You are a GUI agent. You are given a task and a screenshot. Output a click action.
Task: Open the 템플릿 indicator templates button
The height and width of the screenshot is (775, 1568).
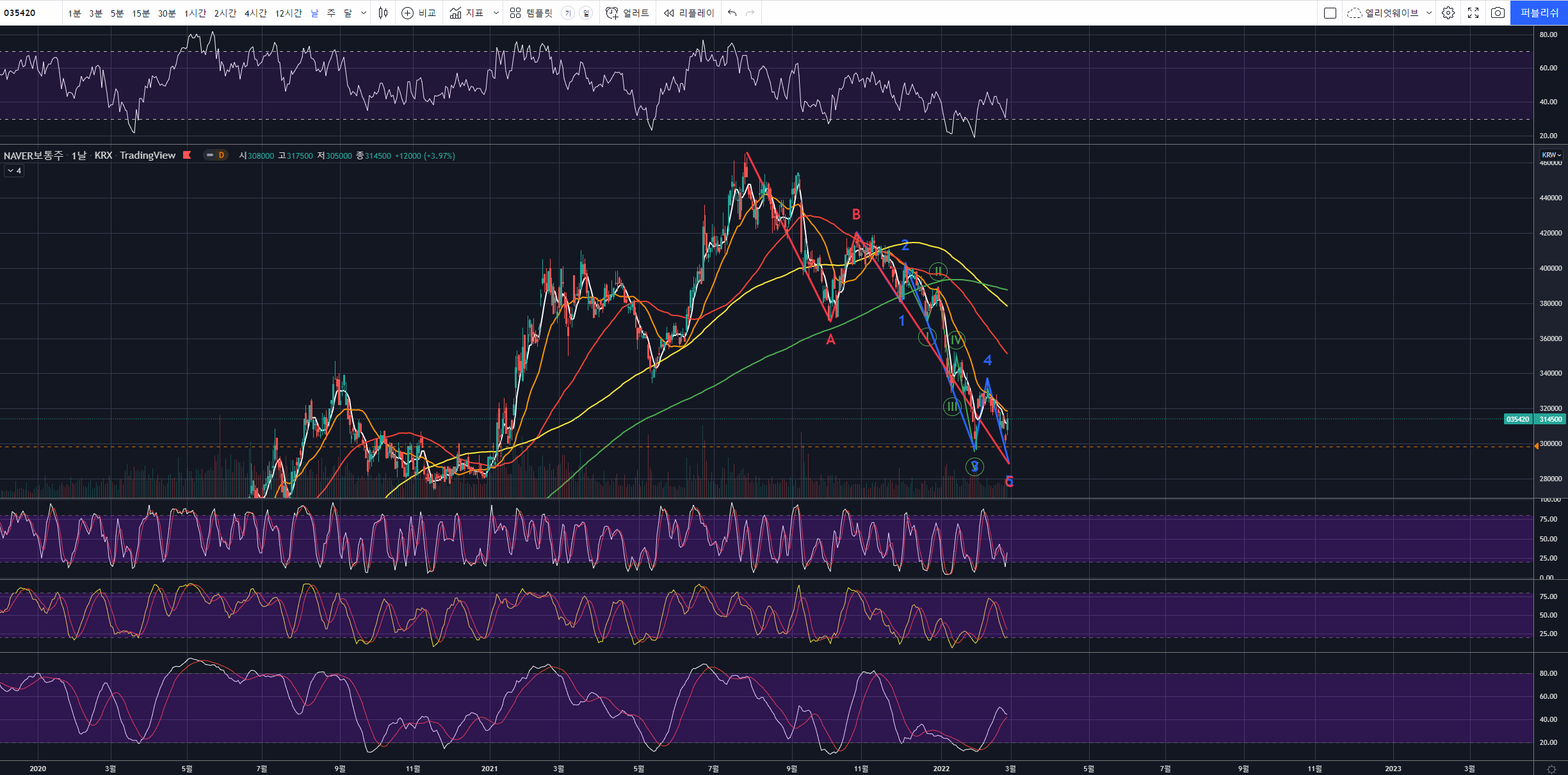533,13
